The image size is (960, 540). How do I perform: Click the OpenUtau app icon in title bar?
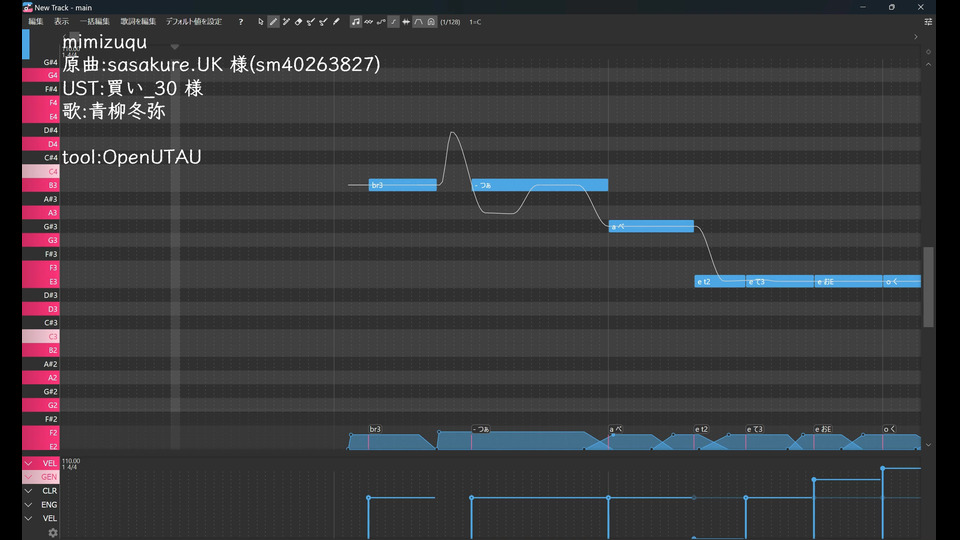coord(28,7)
